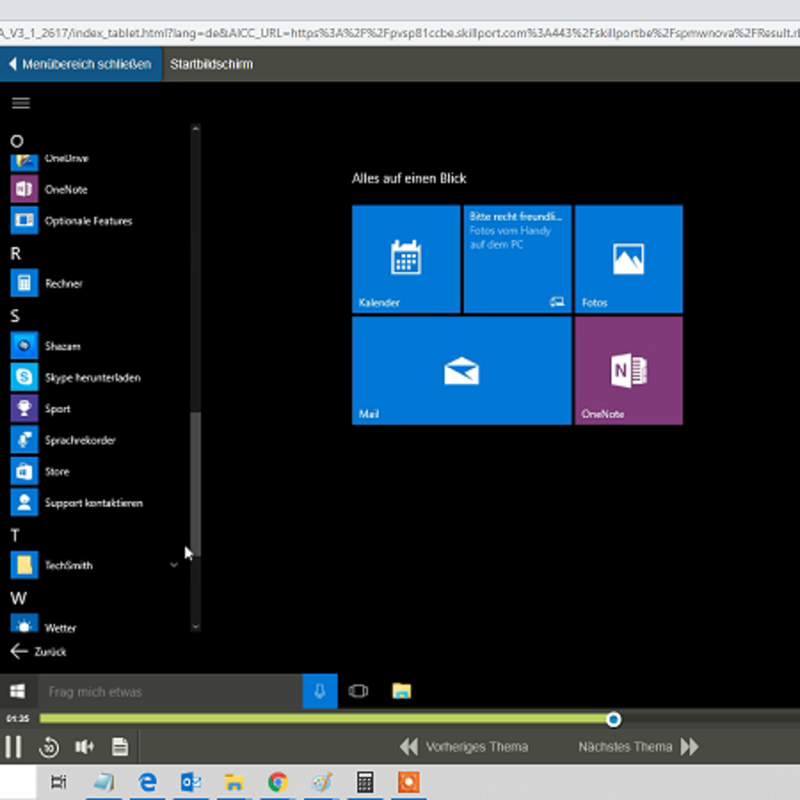Pause the training video

pyautogui.click(x=13, y=747)
